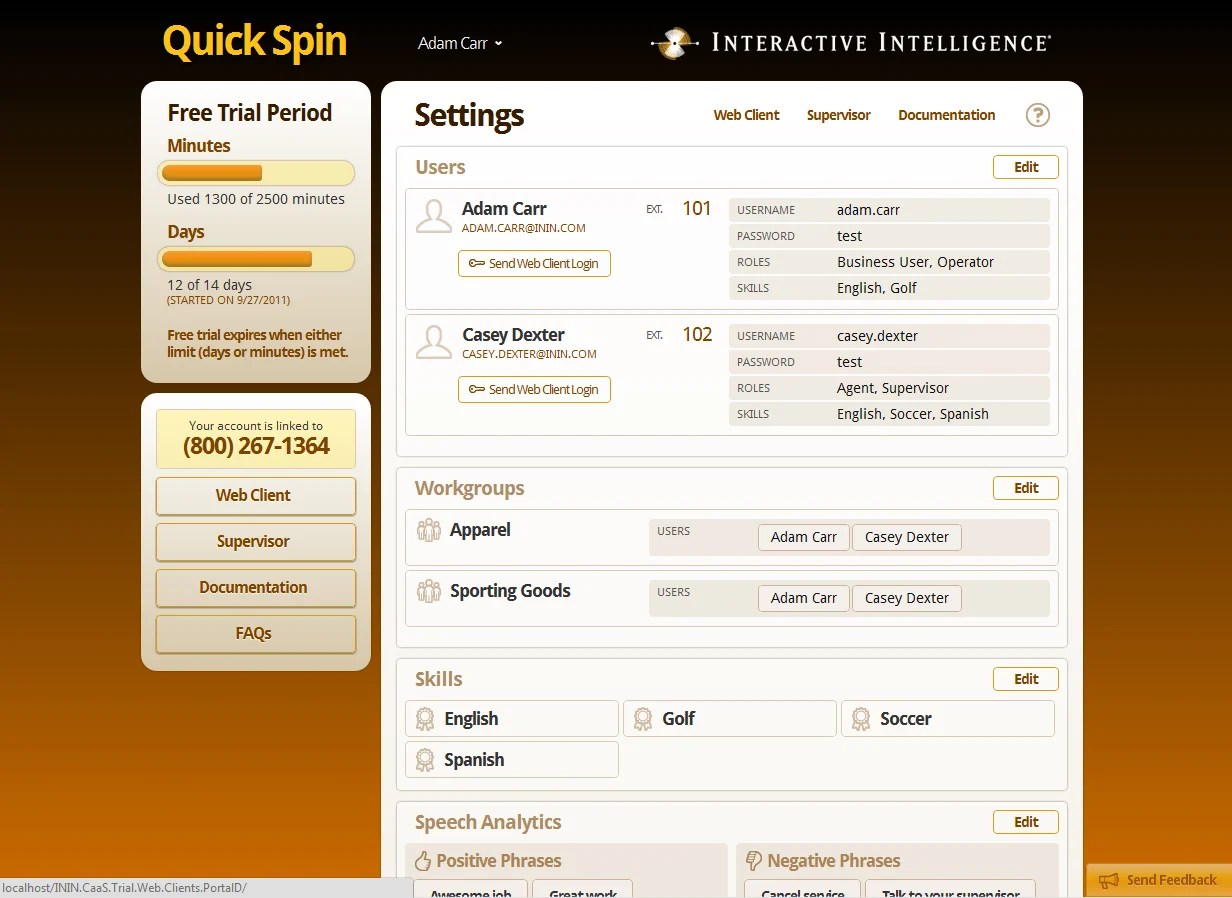Click the Send Feedback megaphone icon

click(1110, 880)
